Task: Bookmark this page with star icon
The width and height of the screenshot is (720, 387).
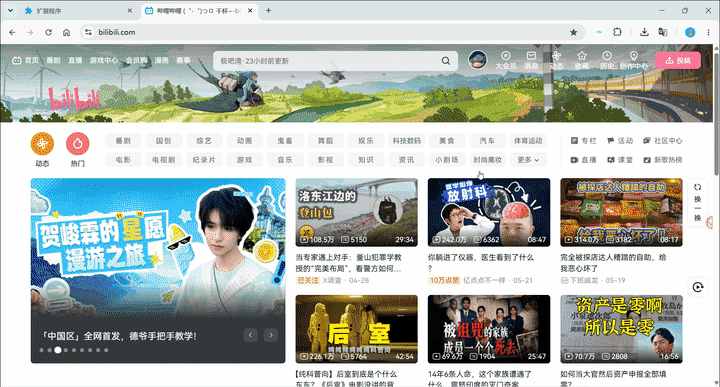Action: coord(574,32)
